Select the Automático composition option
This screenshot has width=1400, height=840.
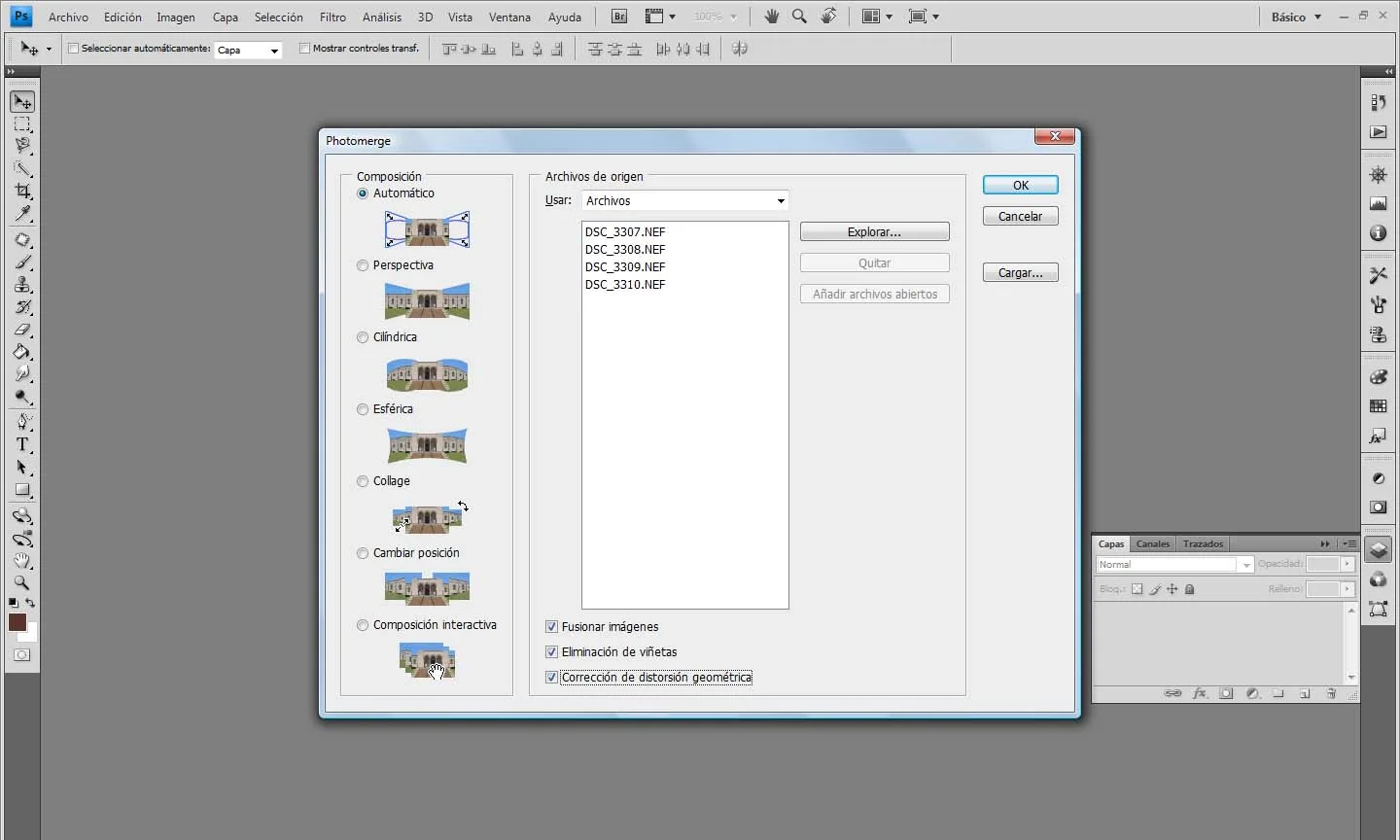coord(363,193)
